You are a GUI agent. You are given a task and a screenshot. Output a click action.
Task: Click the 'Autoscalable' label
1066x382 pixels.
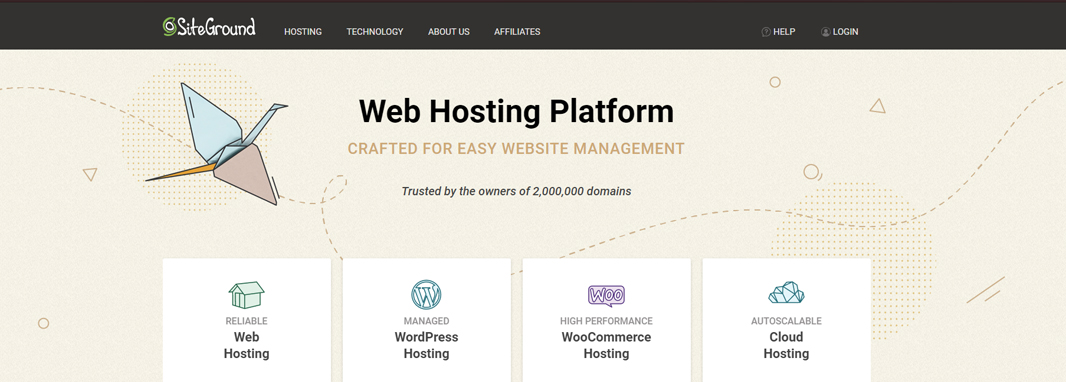pos(786,321)
